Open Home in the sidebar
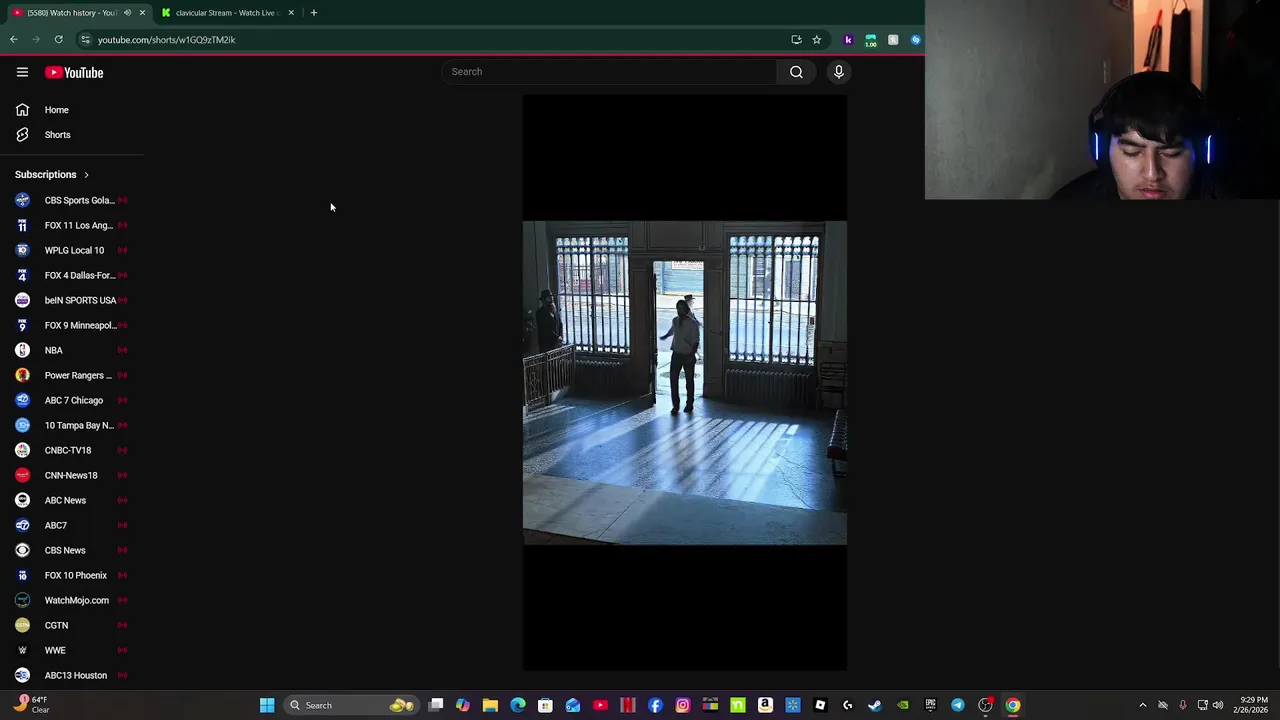This screenshot has height=720, width=1280. pos(72,110)
